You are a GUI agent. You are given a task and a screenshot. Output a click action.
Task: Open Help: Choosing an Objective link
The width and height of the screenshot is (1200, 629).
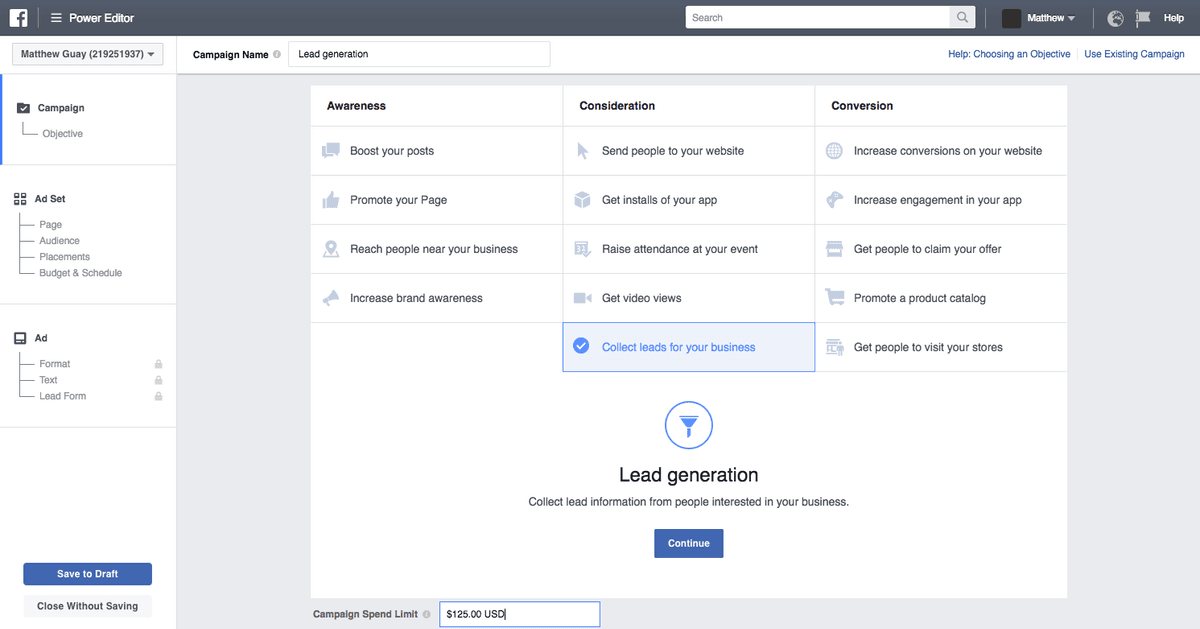click(1009, 55)
